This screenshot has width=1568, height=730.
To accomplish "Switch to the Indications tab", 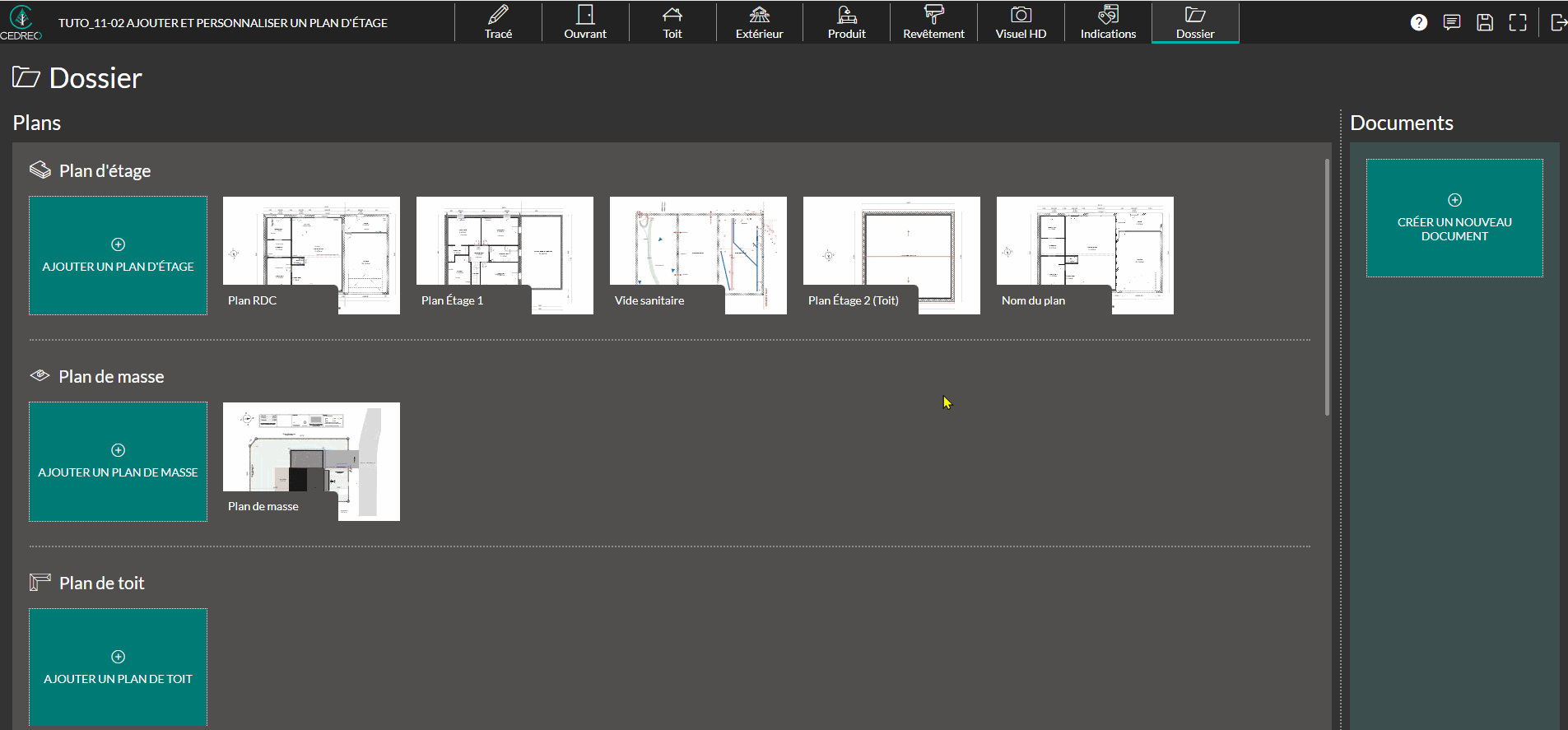I will [1109, 22].
